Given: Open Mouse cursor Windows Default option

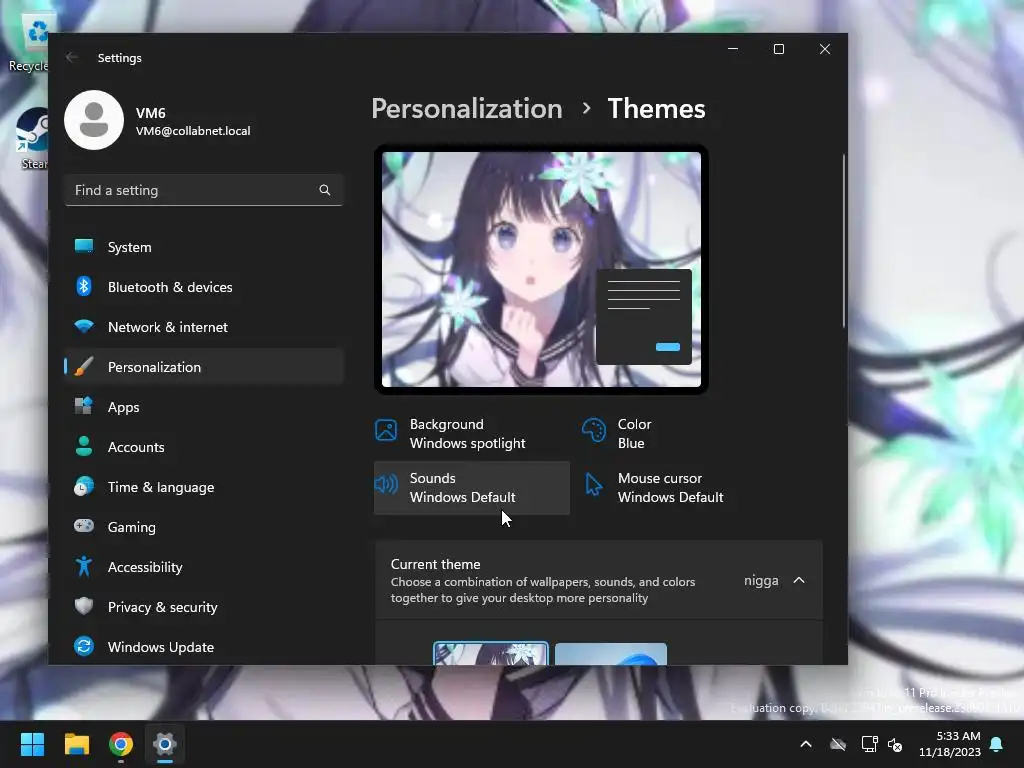Looking at the screenshot, I should [679, 488].
